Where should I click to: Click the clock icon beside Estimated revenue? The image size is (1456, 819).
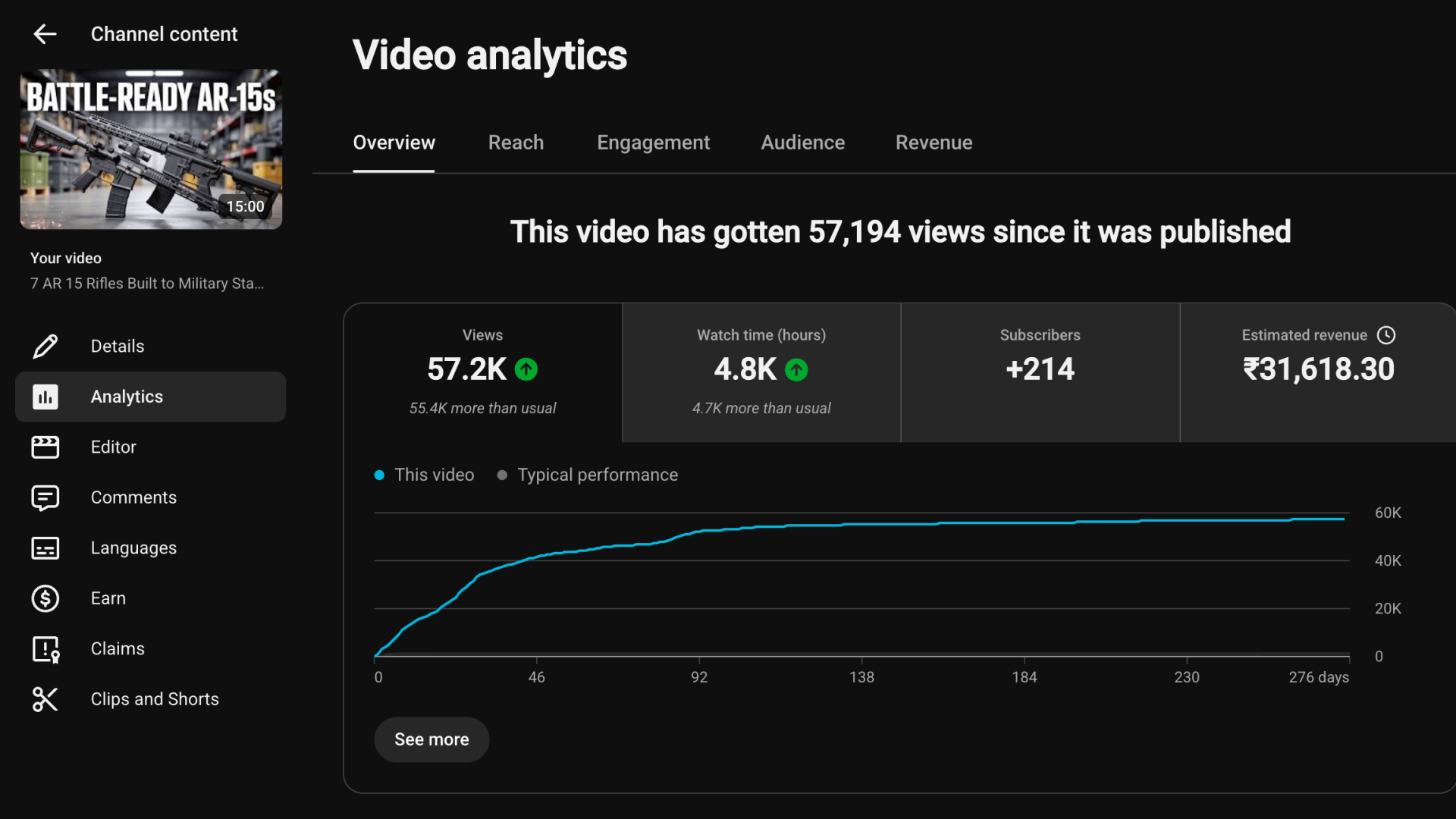(x=1386, y=335)
